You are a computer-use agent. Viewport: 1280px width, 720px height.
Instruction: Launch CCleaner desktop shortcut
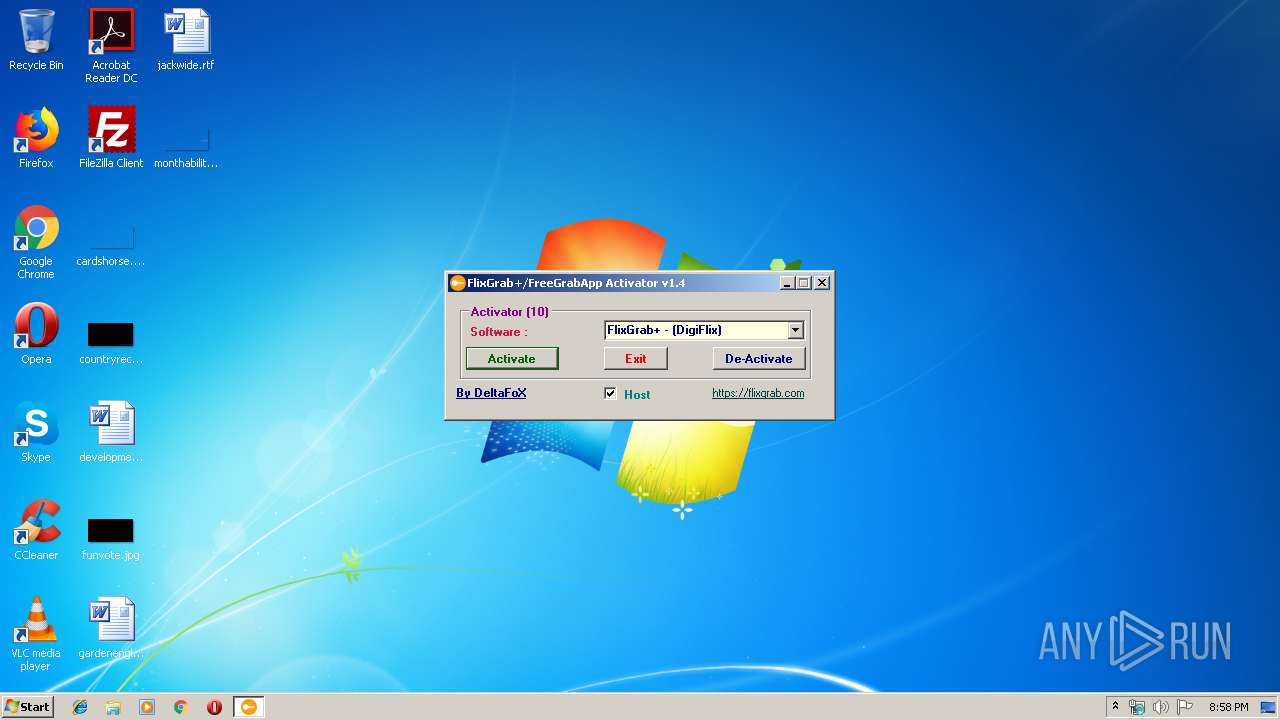36,530
